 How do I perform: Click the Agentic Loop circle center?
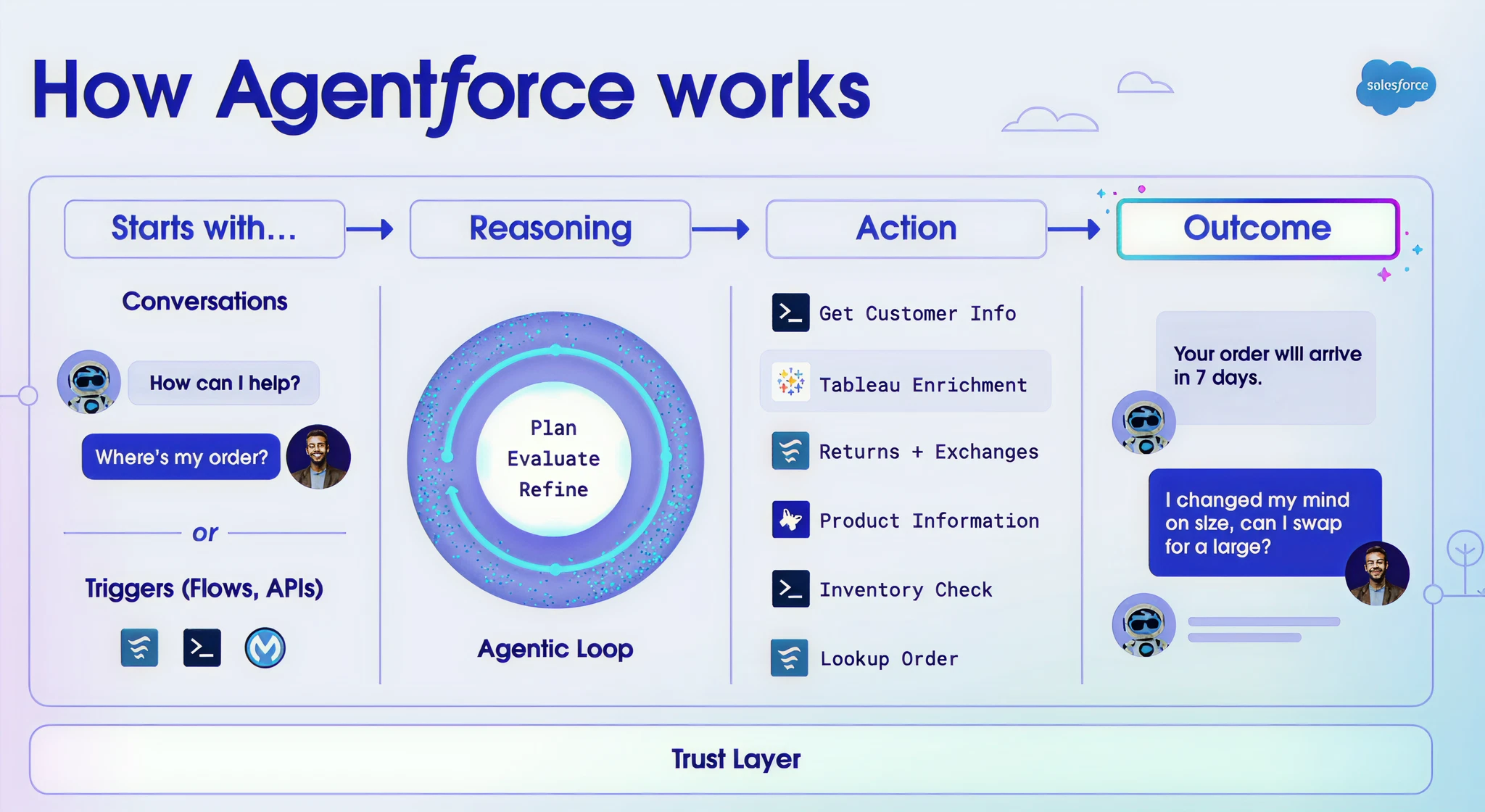click(x=555, y=459)
